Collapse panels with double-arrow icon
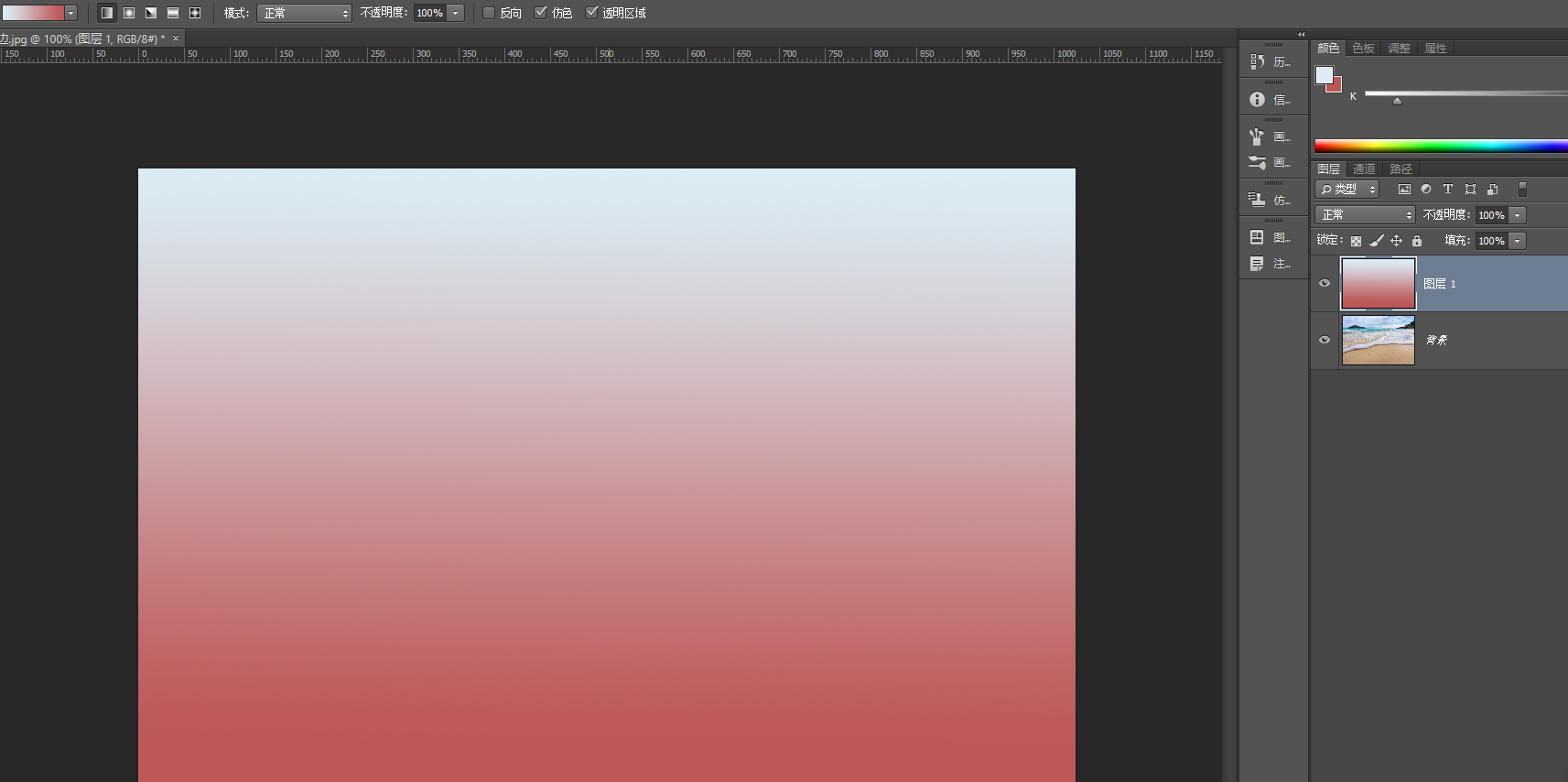The image size is (1568, 782). tap(1301, 35)
